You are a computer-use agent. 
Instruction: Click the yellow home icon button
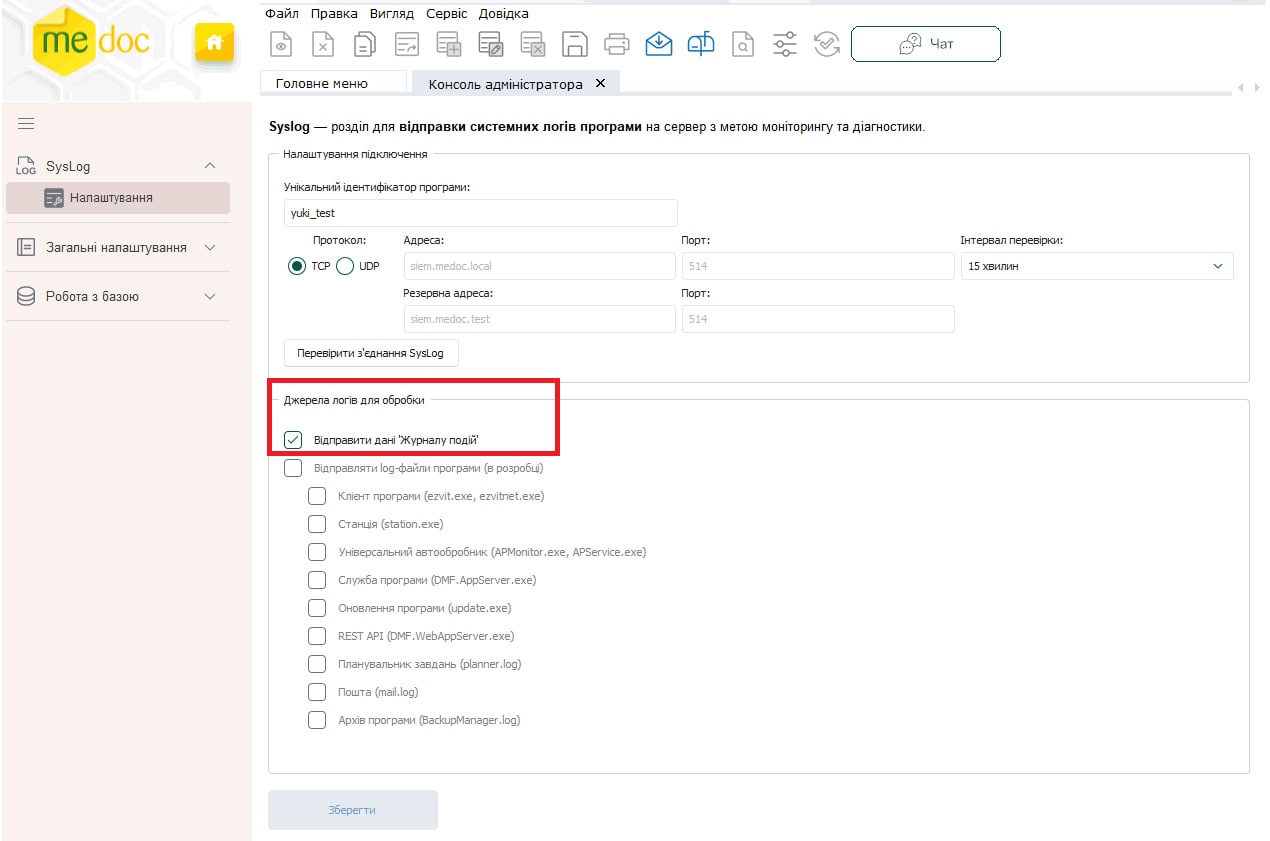click(x=213, y=42)
